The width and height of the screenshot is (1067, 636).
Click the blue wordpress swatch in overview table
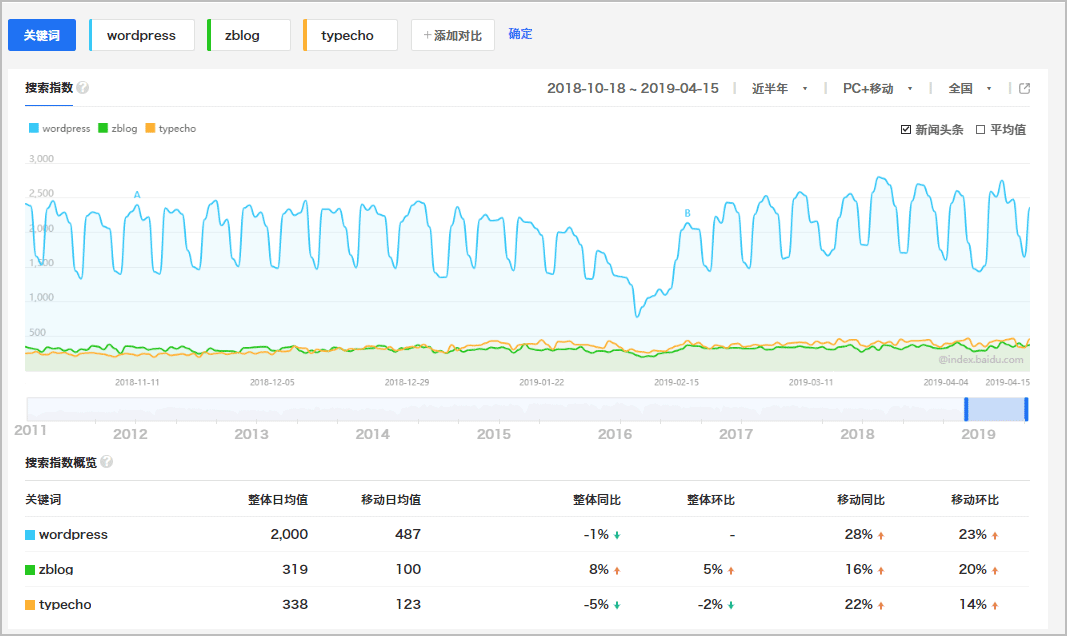pyautogui.click(x=30, y=534)
